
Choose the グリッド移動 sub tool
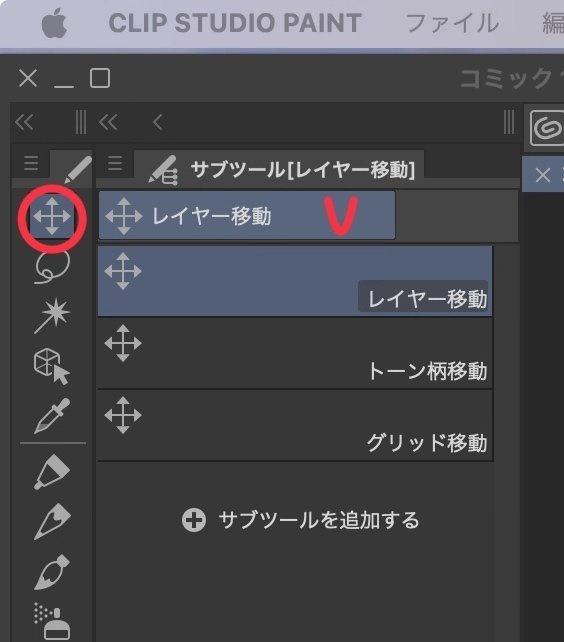coord(295,425)
